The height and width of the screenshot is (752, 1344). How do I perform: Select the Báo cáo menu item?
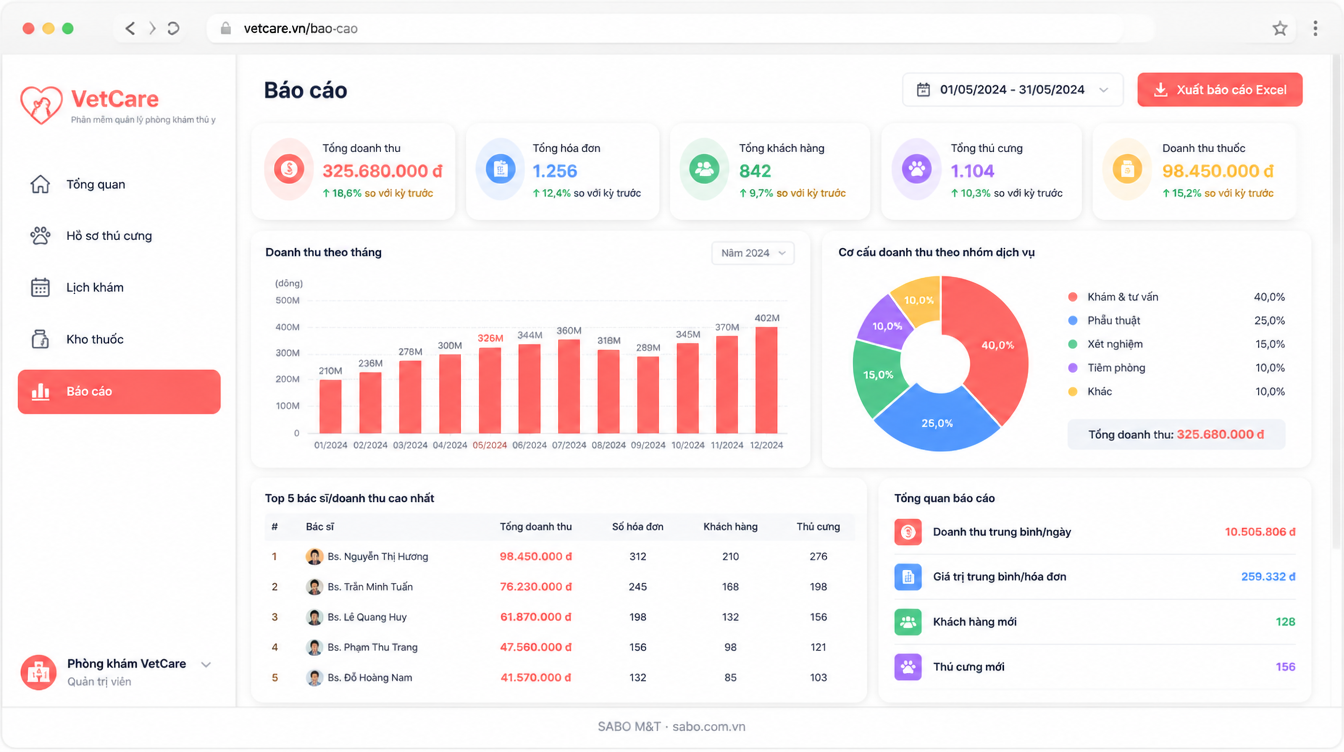coord(119,392)
